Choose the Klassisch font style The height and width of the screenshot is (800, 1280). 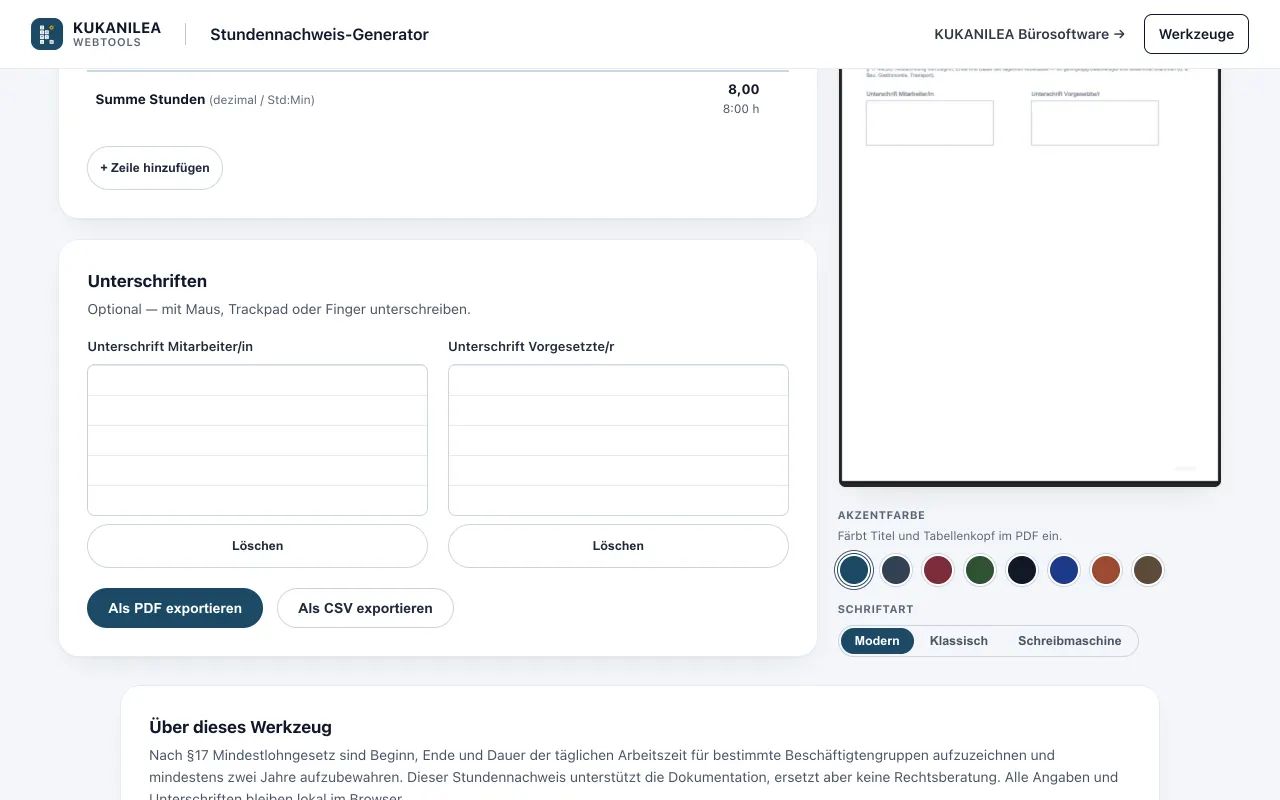point(959,641)
